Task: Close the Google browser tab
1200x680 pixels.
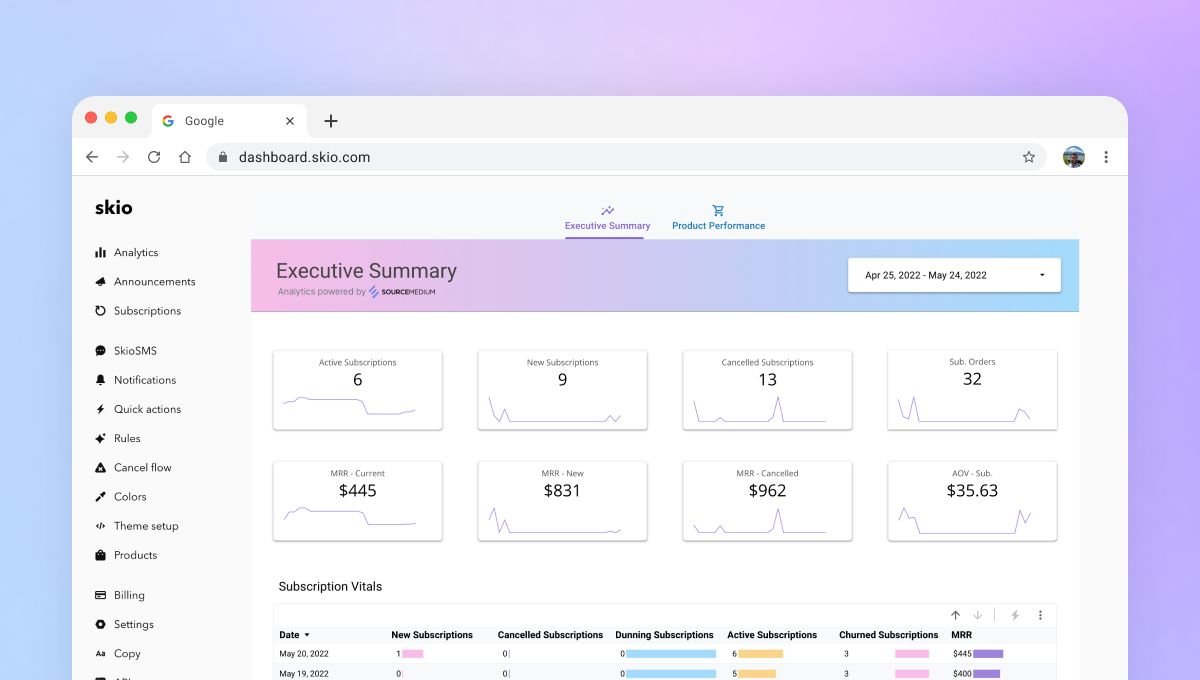Action: coord(290,121)
